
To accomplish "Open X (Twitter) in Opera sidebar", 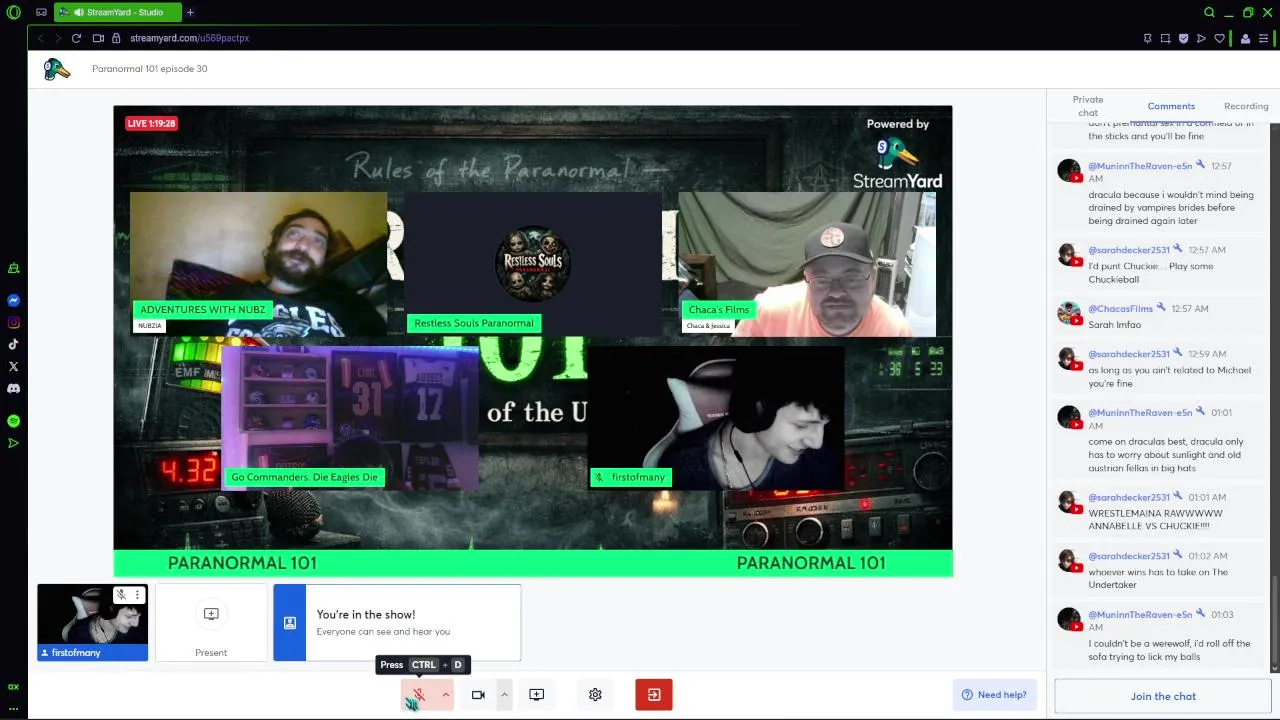I will coord(13,366).
